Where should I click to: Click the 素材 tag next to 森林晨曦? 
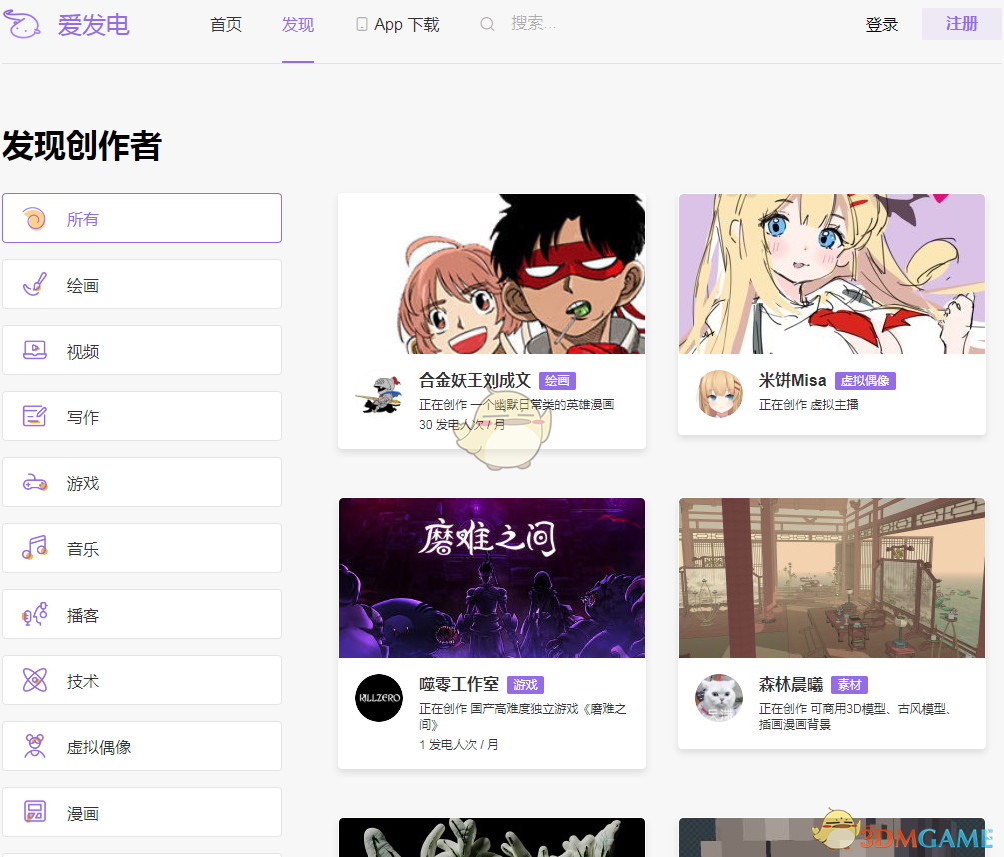coord(849,685)
